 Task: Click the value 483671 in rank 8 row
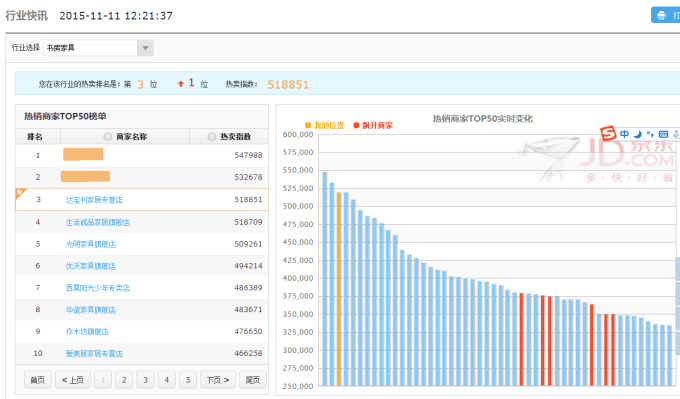248,309
